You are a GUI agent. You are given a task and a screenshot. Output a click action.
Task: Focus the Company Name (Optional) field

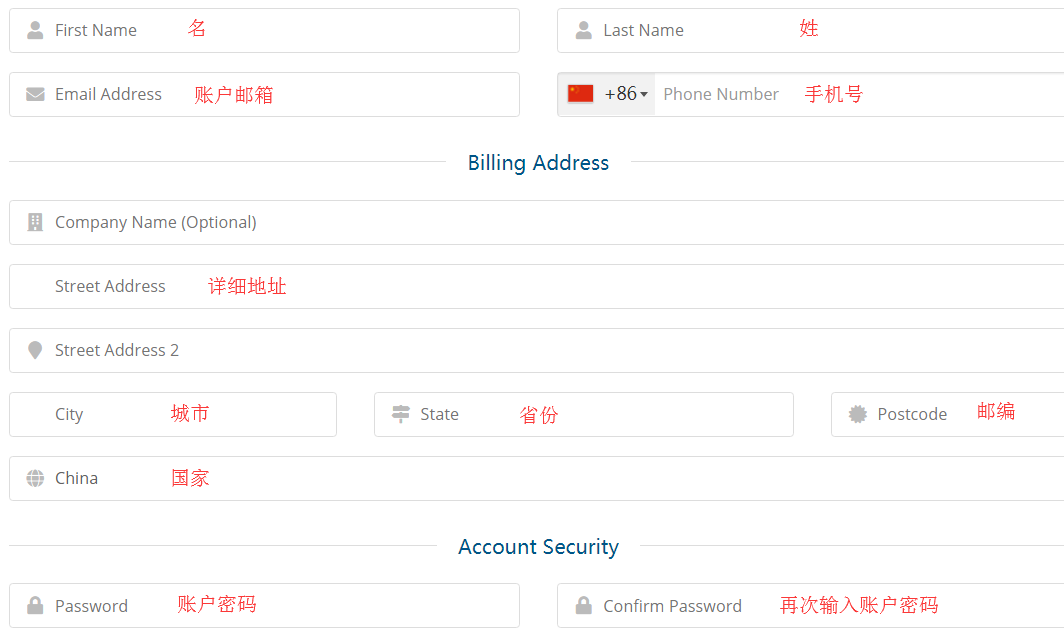coord(536,222)
